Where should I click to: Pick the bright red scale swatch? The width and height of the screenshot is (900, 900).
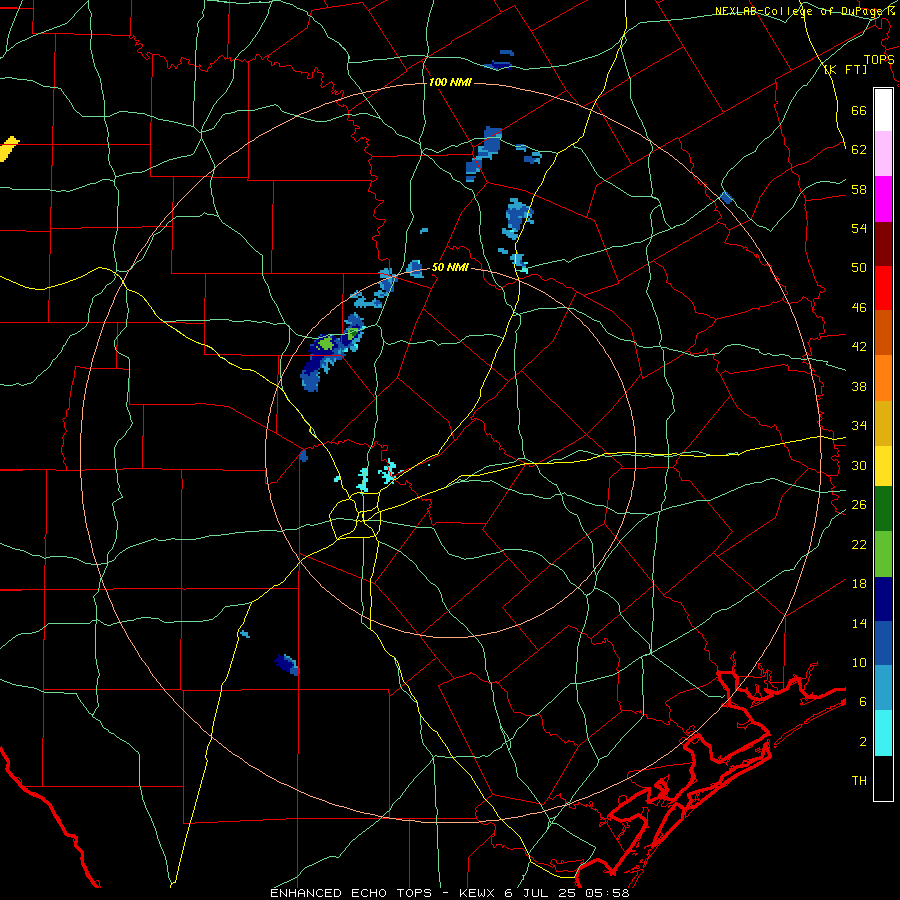883,288
